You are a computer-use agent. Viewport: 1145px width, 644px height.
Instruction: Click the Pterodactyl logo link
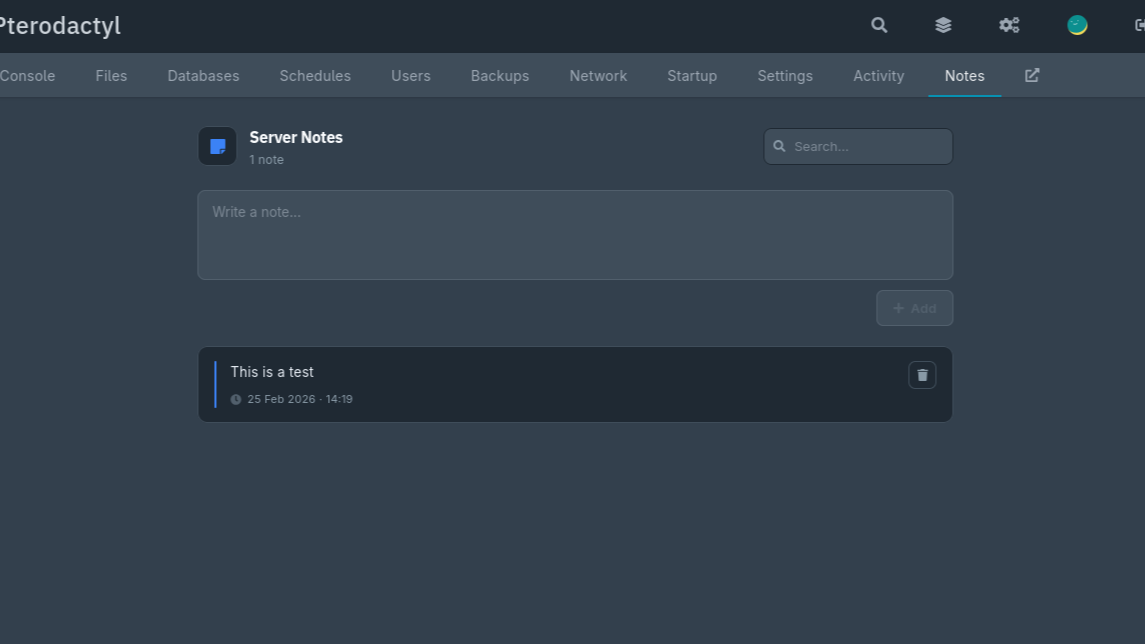tap(60, 26)
